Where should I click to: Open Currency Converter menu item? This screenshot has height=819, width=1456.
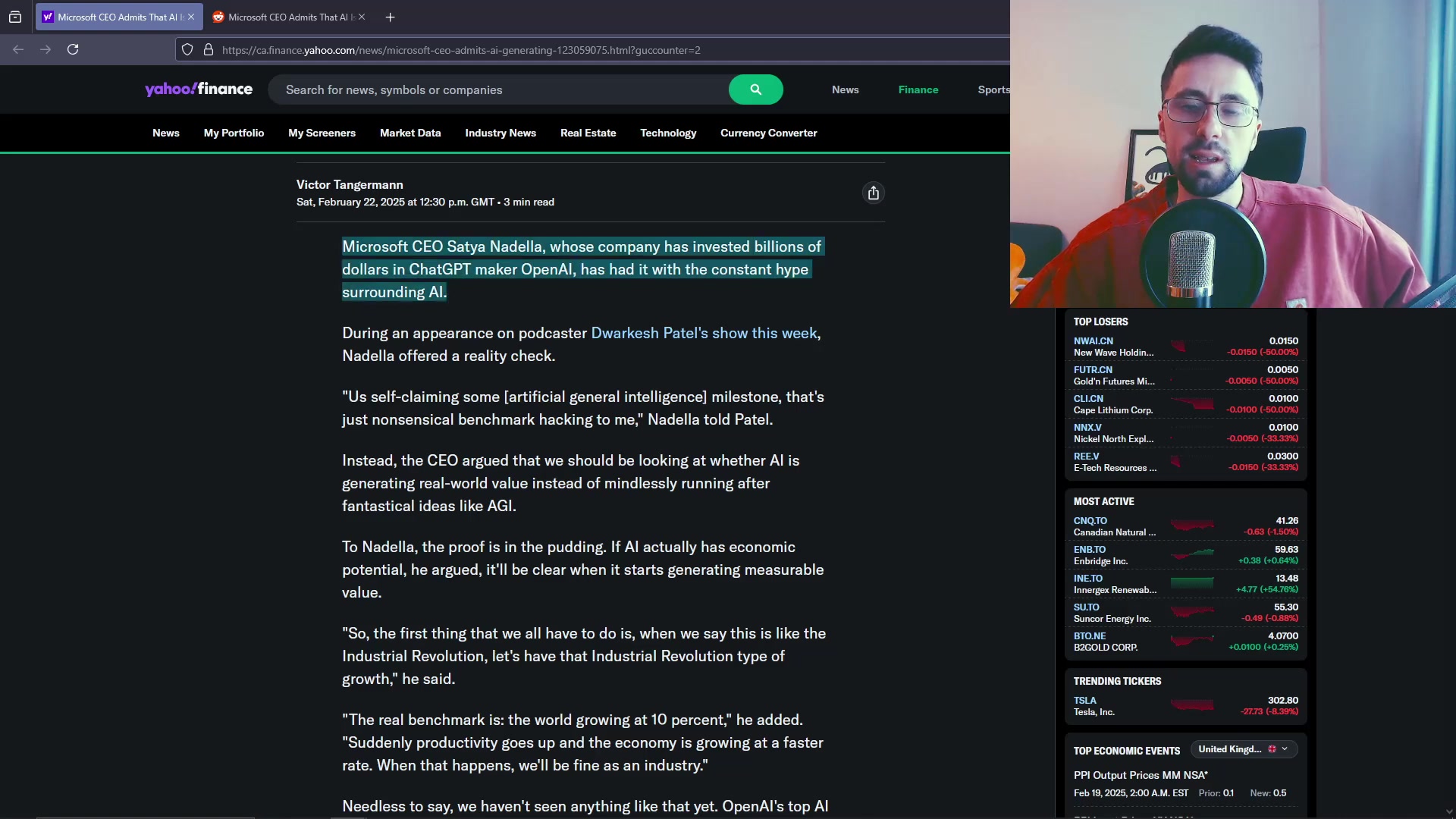tap(768, 133)
